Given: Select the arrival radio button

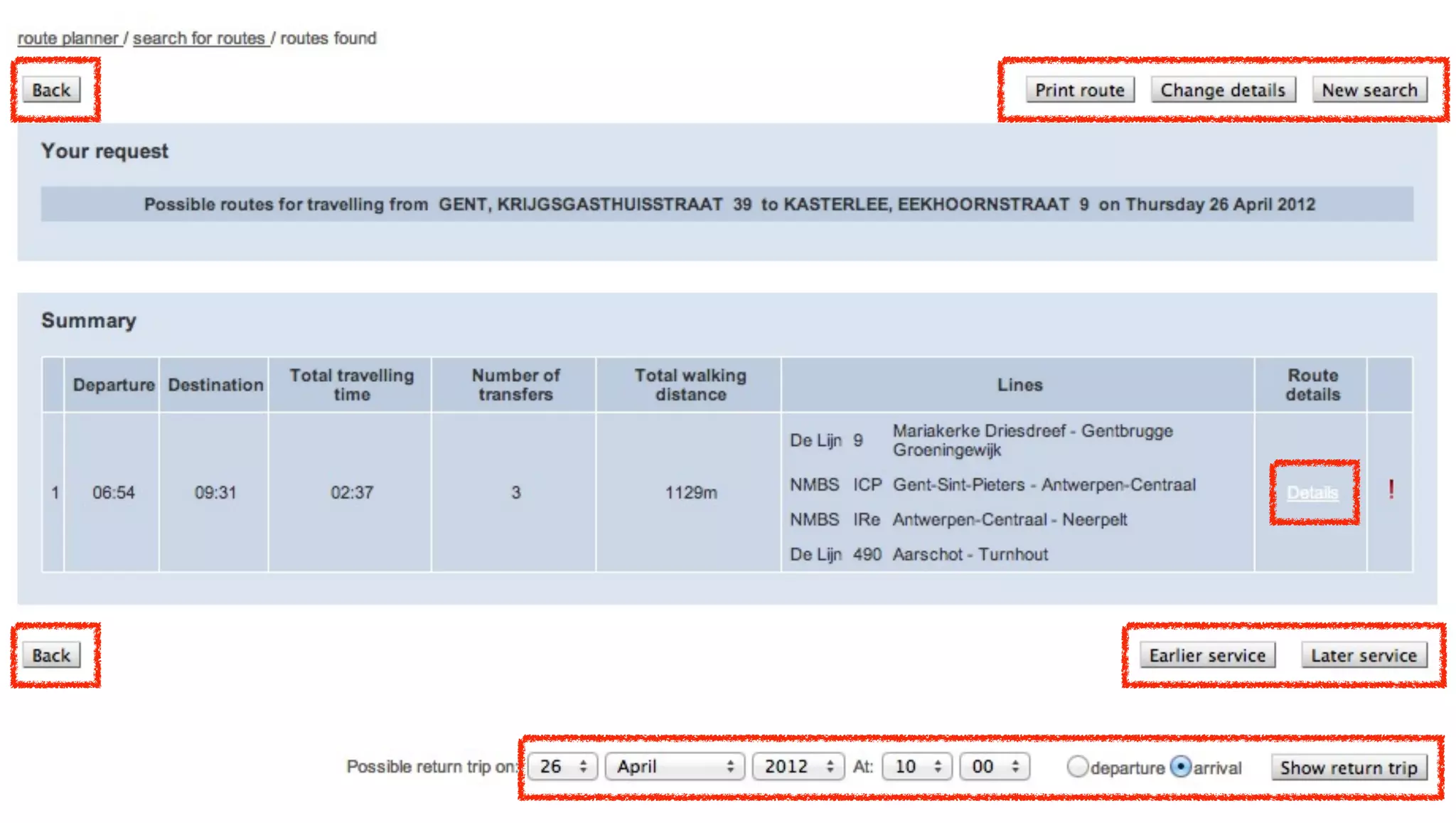Looking at the screenshot, I should pos(1180,766).
